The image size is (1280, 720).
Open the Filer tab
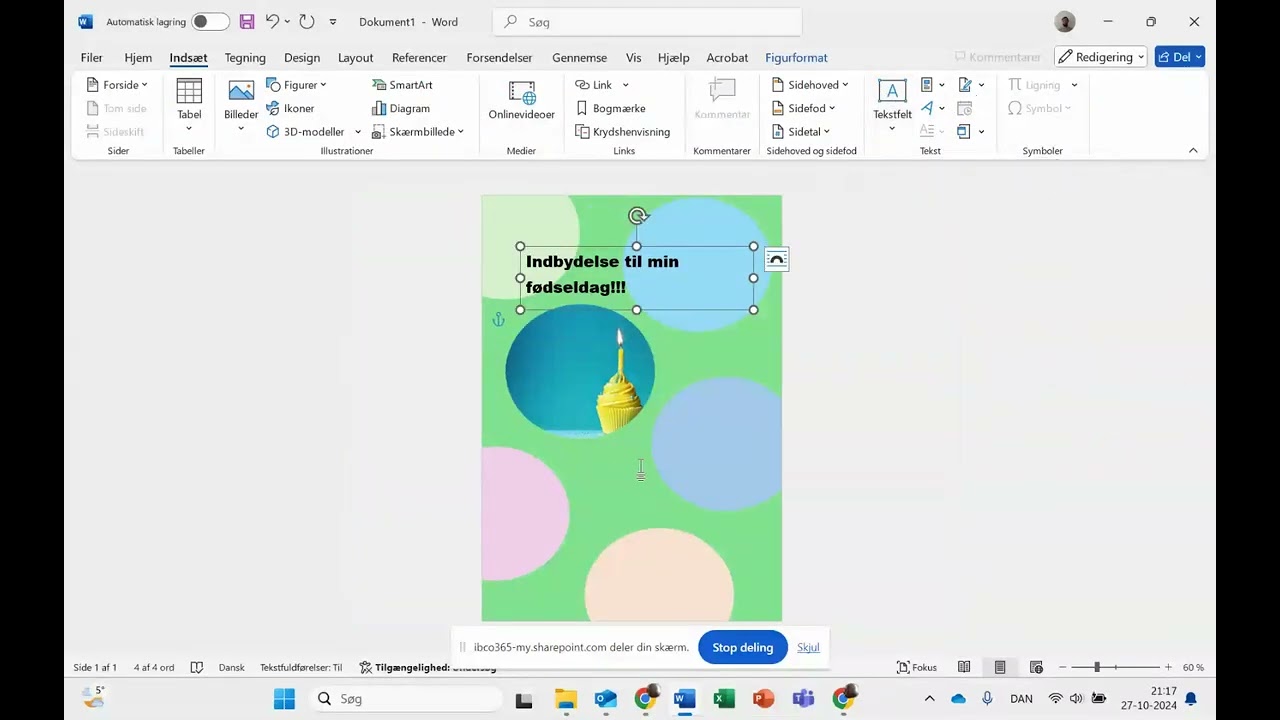coord(92,58)
